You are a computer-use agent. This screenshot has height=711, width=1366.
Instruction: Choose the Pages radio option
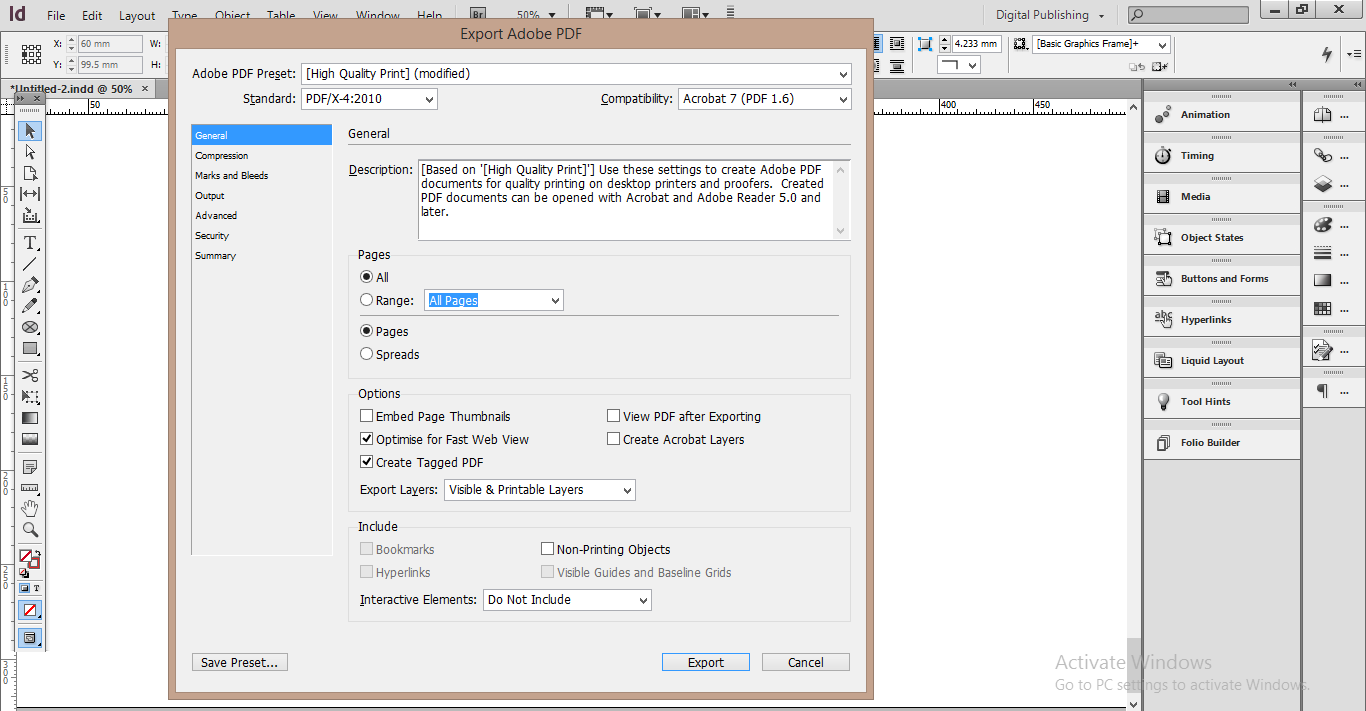pyautogui.click(x=366, y=331)
